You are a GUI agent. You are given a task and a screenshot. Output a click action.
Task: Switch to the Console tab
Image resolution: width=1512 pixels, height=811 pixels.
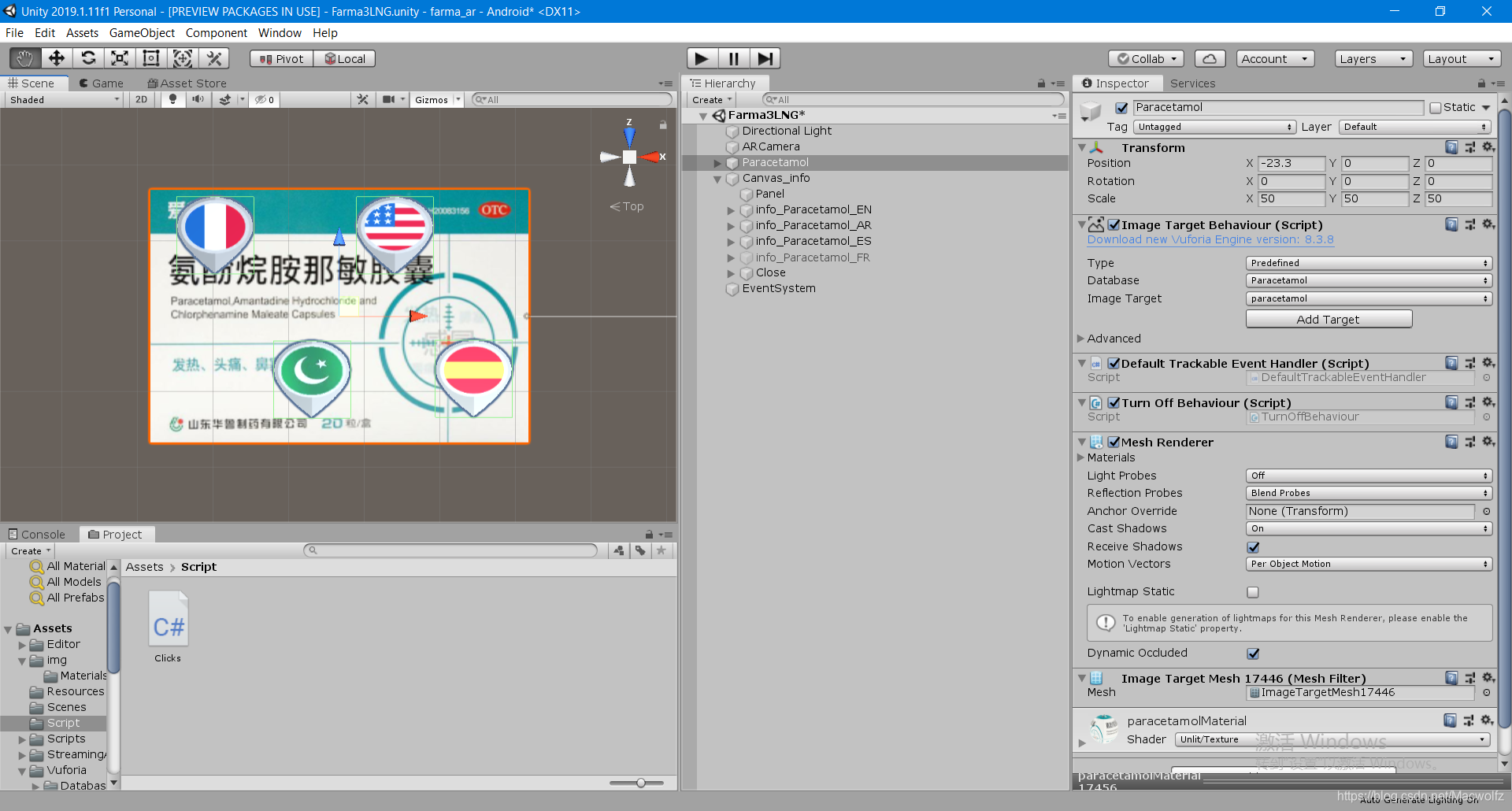37,535
